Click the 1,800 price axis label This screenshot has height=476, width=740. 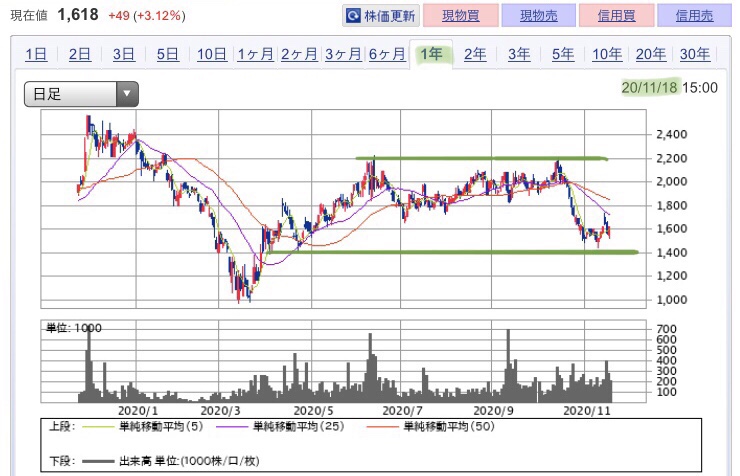pyautogui.click(x=672, y=205)
